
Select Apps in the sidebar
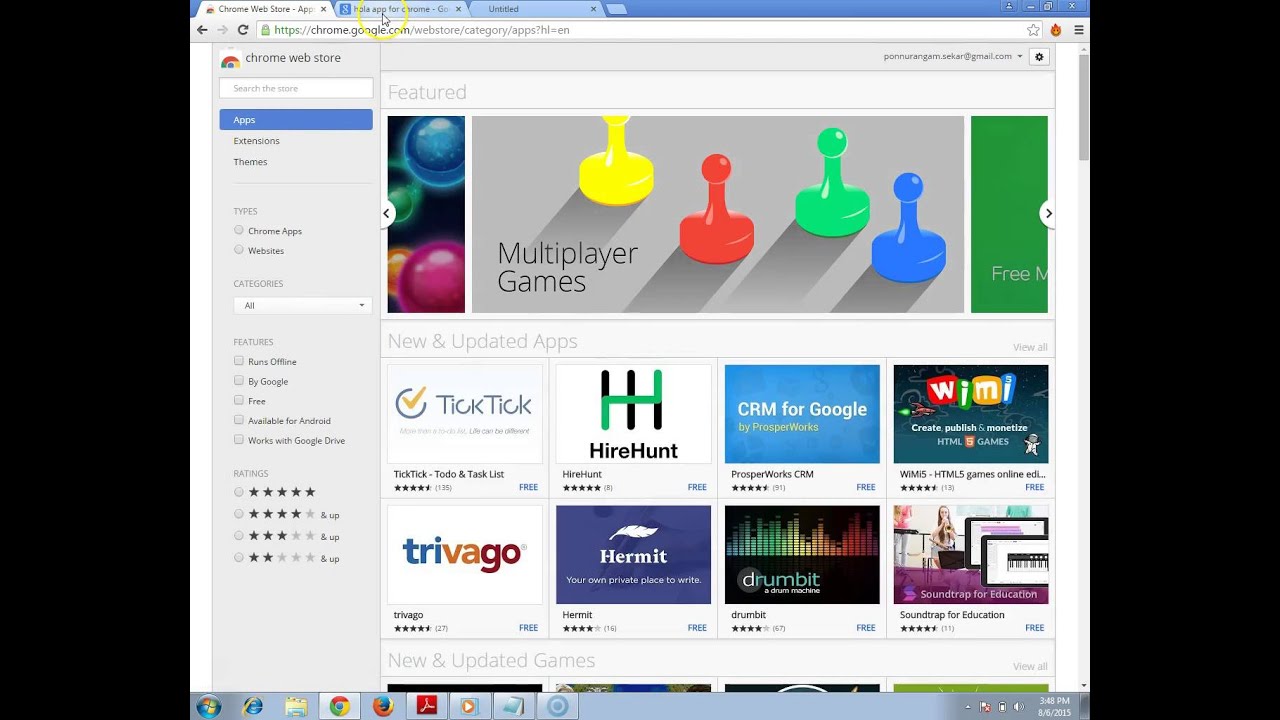click(296, 120)
